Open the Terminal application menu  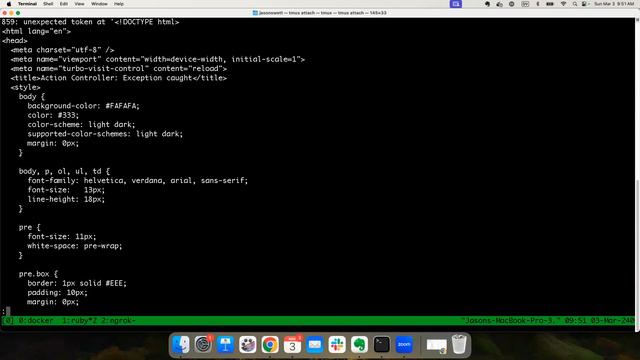pyautogui.click(x=27, y=4)
